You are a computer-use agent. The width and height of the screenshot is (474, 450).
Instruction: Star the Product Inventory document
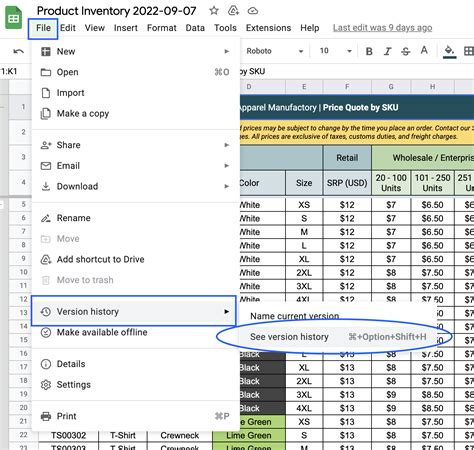pos(214,11)
